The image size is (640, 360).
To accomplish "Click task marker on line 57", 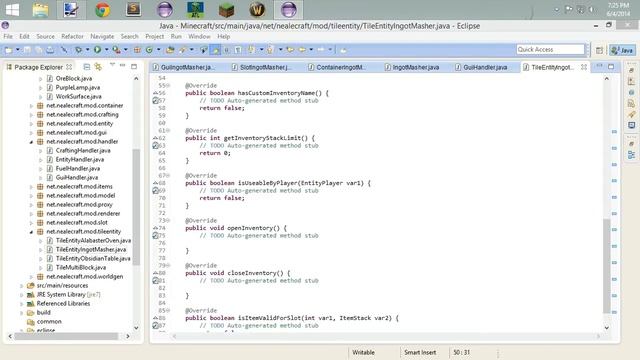I will tap(156, 100).
